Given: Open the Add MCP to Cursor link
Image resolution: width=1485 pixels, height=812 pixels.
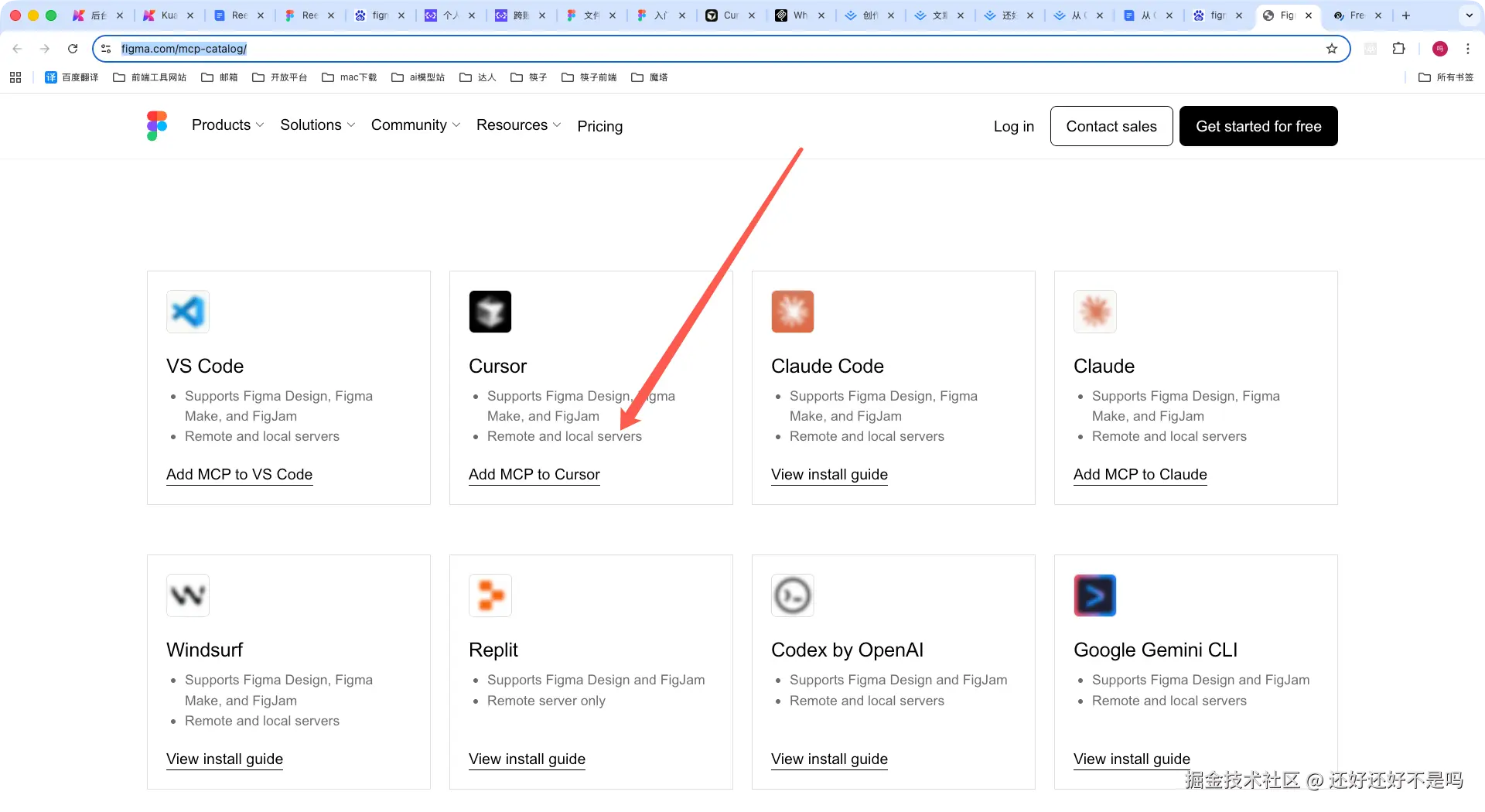Looking at the screenshot, I should (x=534, y=475).
